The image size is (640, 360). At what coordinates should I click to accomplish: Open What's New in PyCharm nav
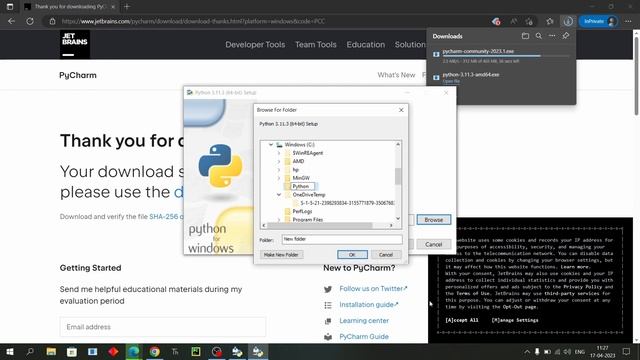(x=396, y=75)
